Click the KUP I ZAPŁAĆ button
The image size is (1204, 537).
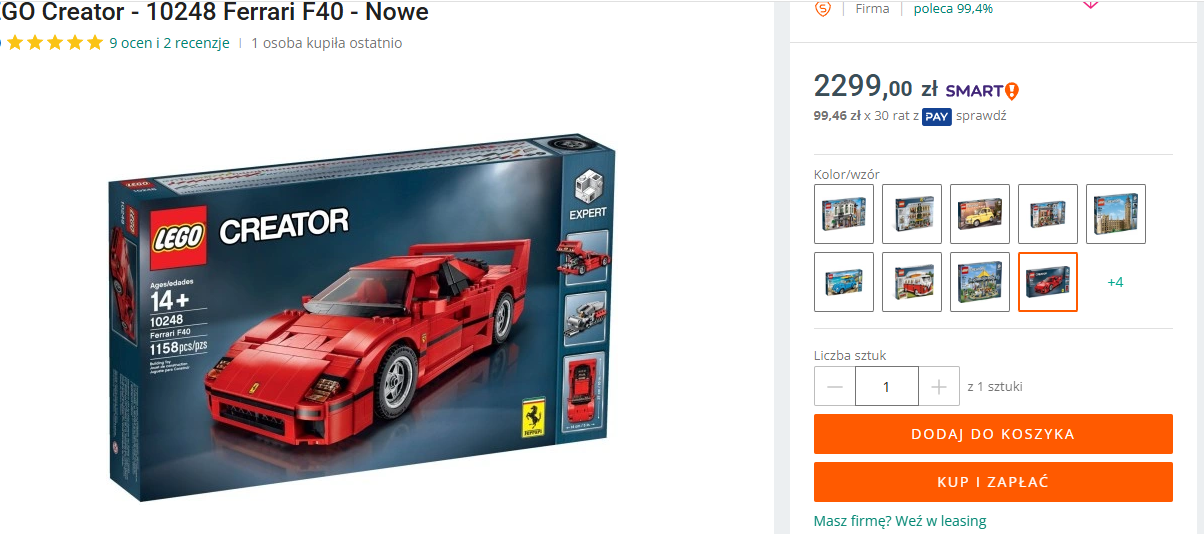(x=993, y=482)
